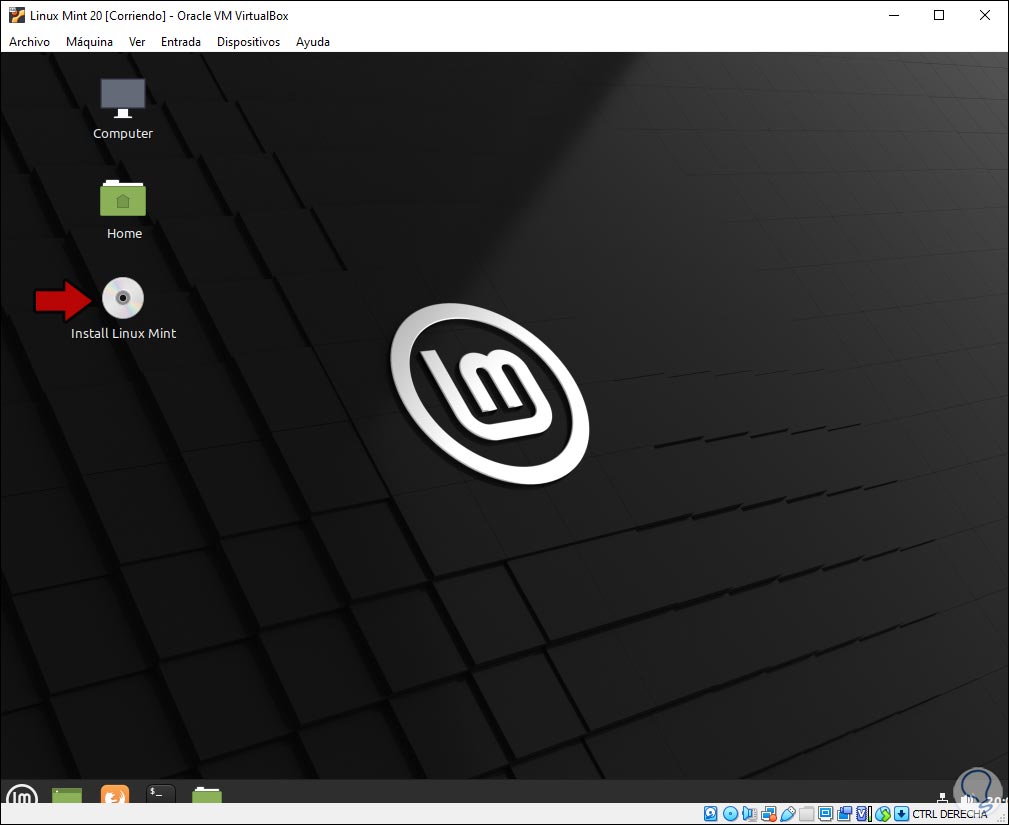Launch the Install Linux Mint disc icon
Screen dimensions: 1009x825
click(x=123, y=298)
